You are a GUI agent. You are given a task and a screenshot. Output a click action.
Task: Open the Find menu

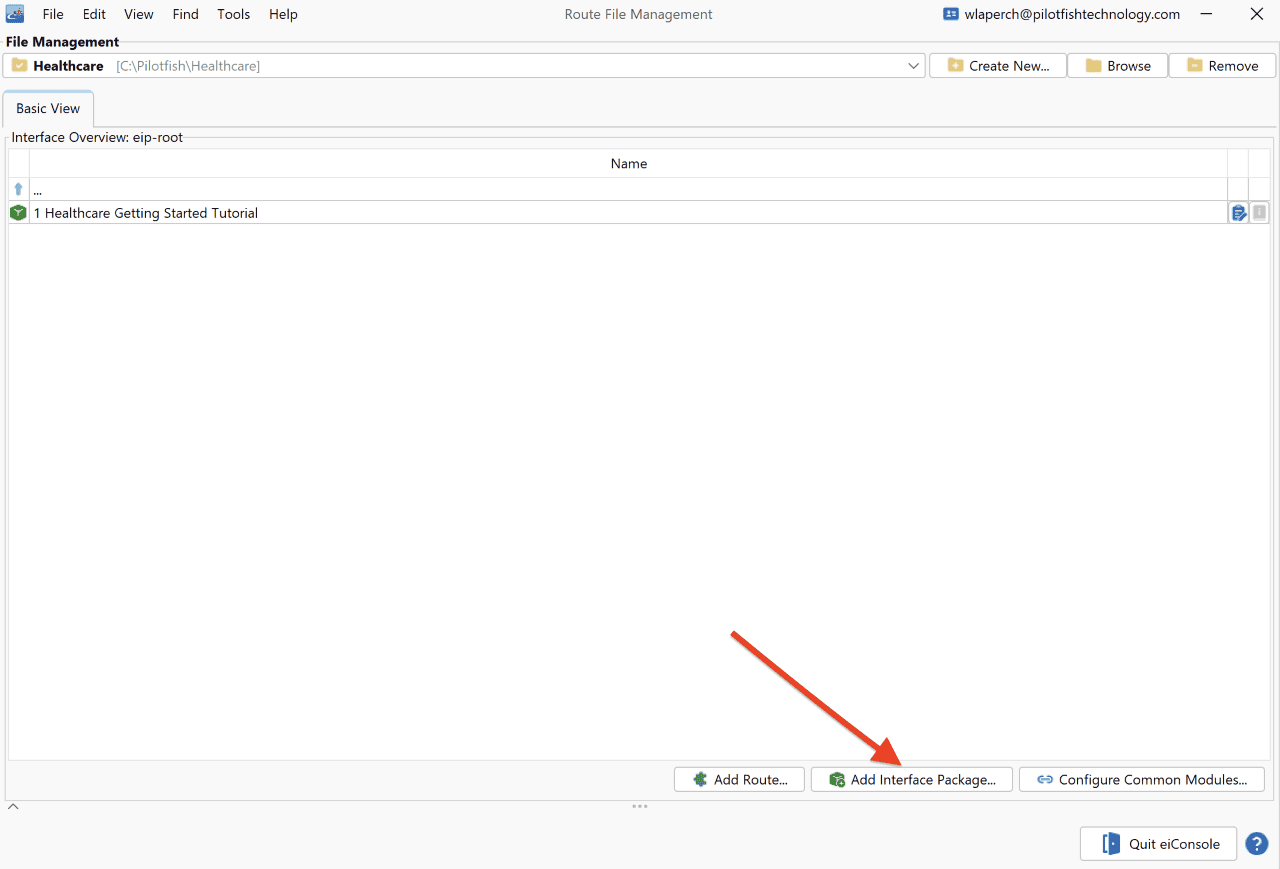(185, 14)
